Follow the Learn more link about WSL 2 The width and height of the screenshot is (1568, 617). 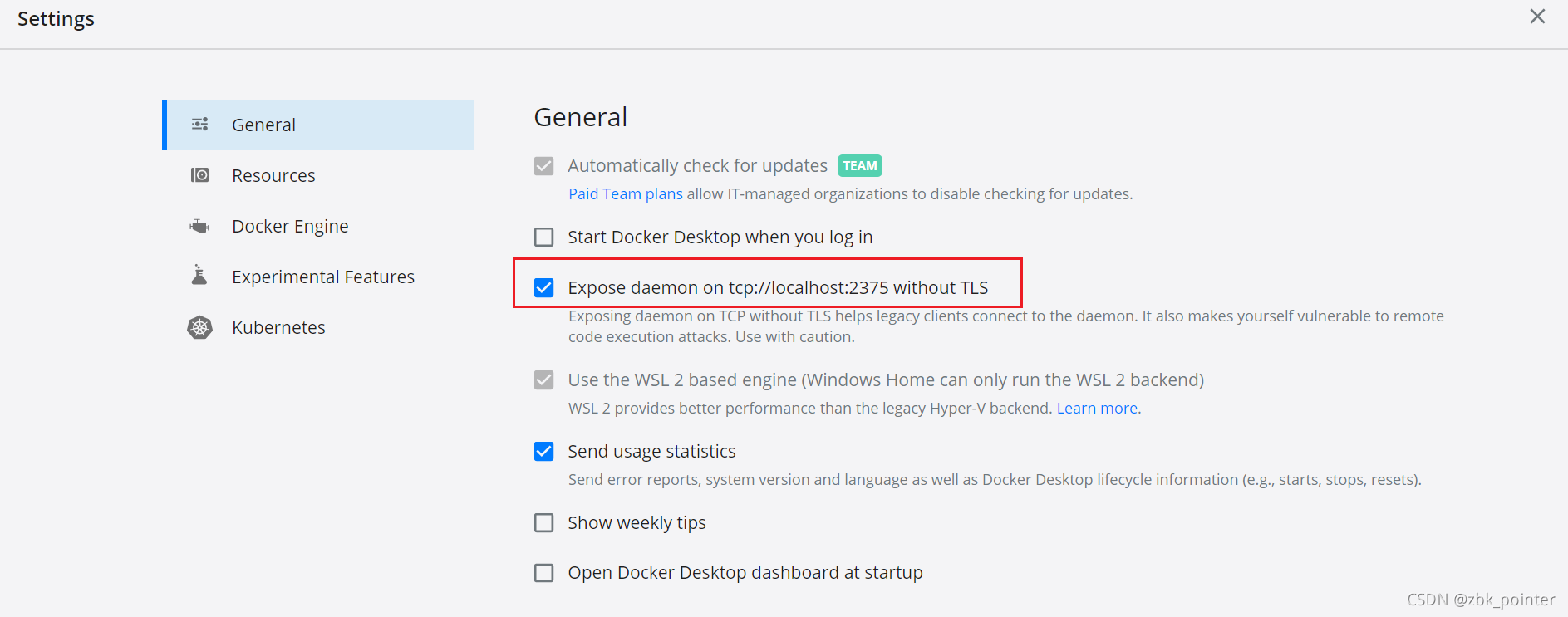[x=1097, y=409]
